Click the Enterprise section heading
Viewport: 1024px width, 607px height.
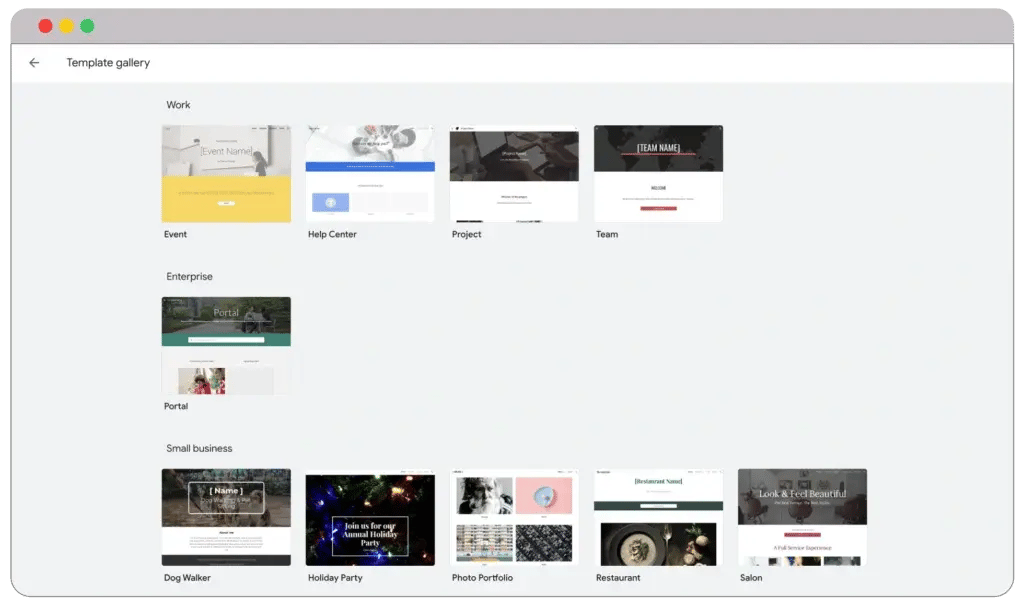click(189, 277)
